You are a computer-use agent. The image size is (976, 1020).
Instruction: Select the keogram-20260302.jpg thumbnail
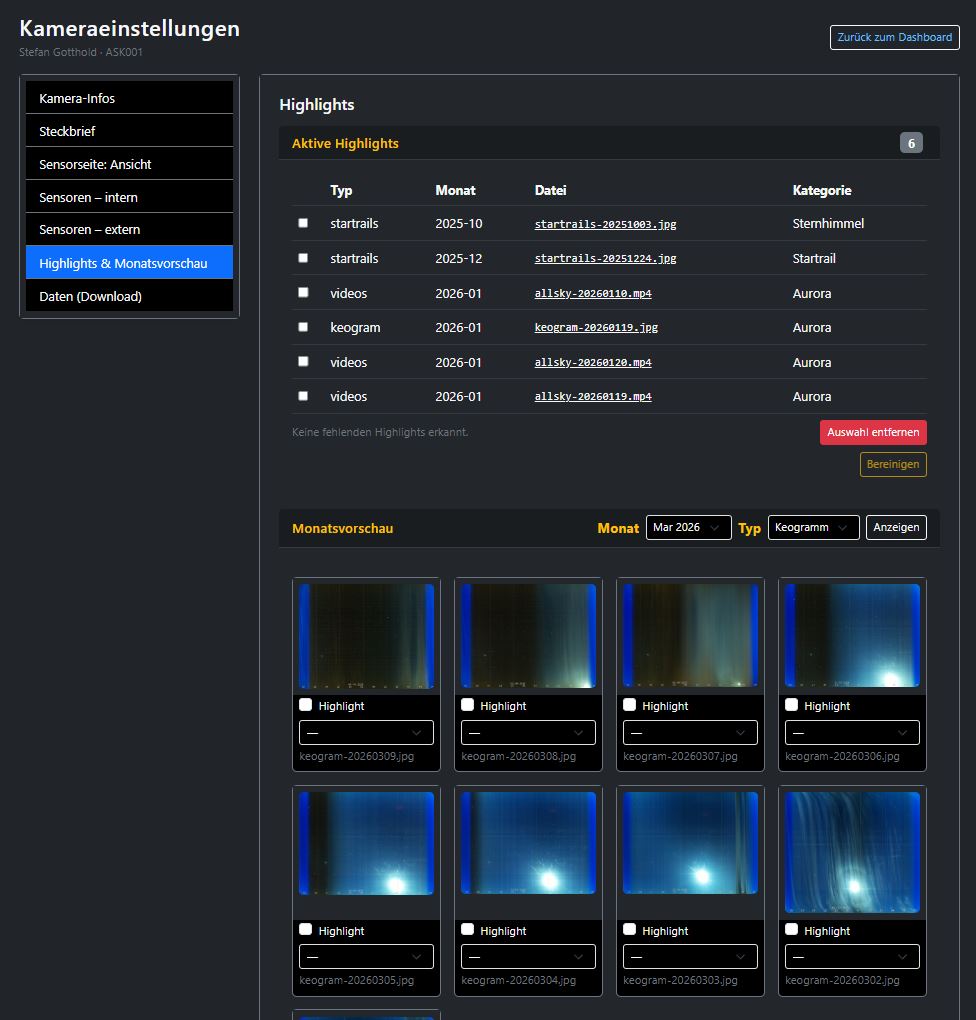point(852,852)
